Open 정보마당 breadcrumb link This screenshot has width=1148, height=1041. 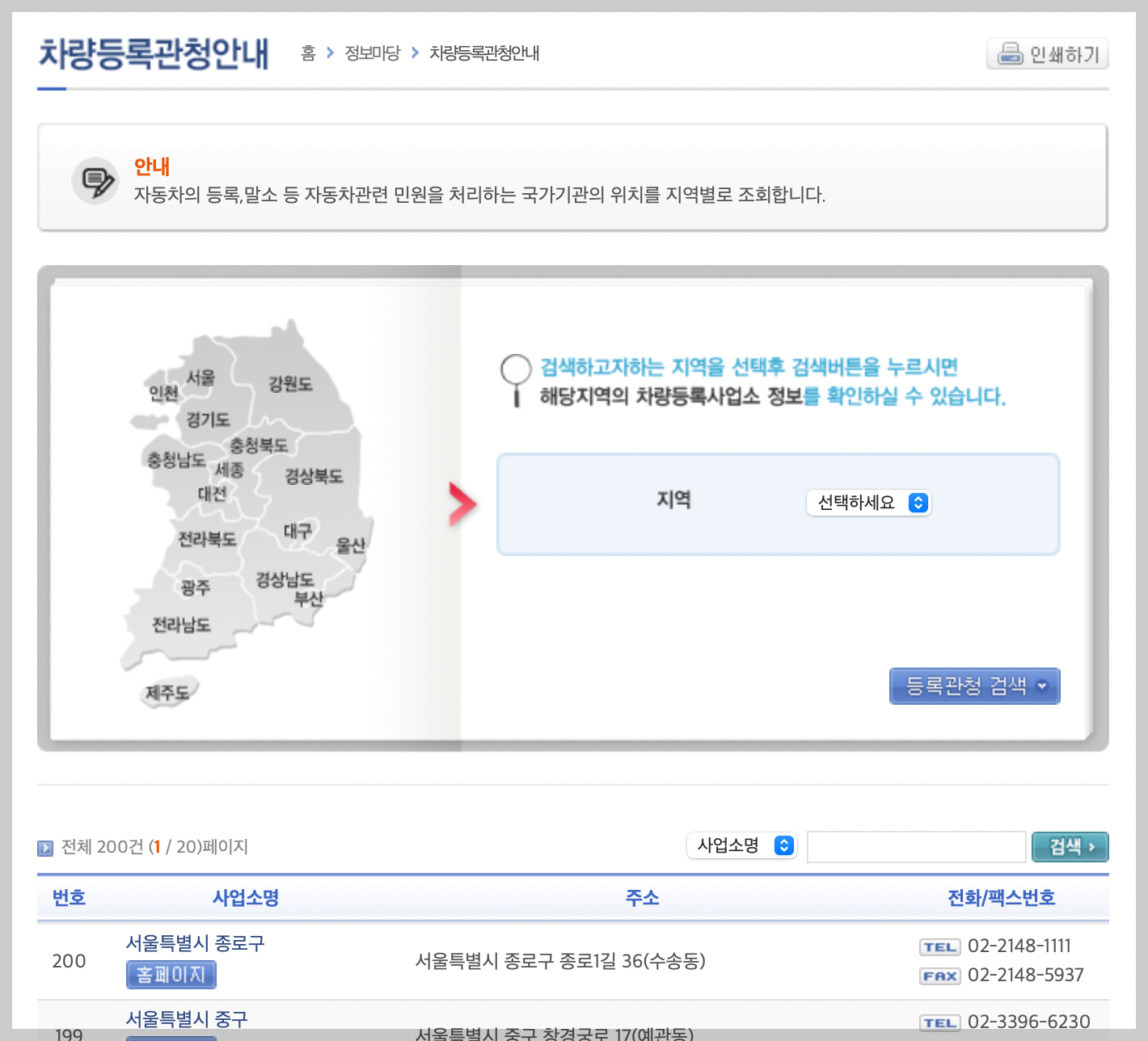click(372, 53)
